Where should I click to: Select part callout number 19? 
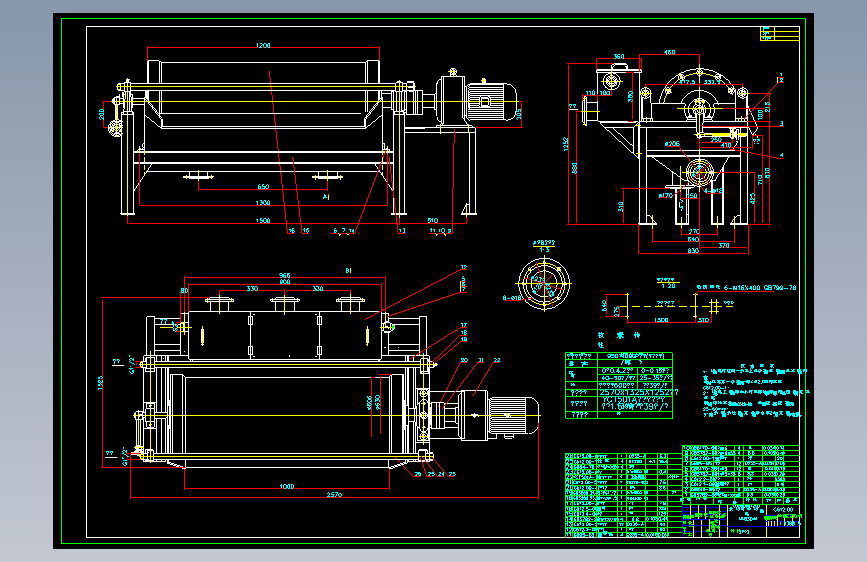click(x=463, y=339)
